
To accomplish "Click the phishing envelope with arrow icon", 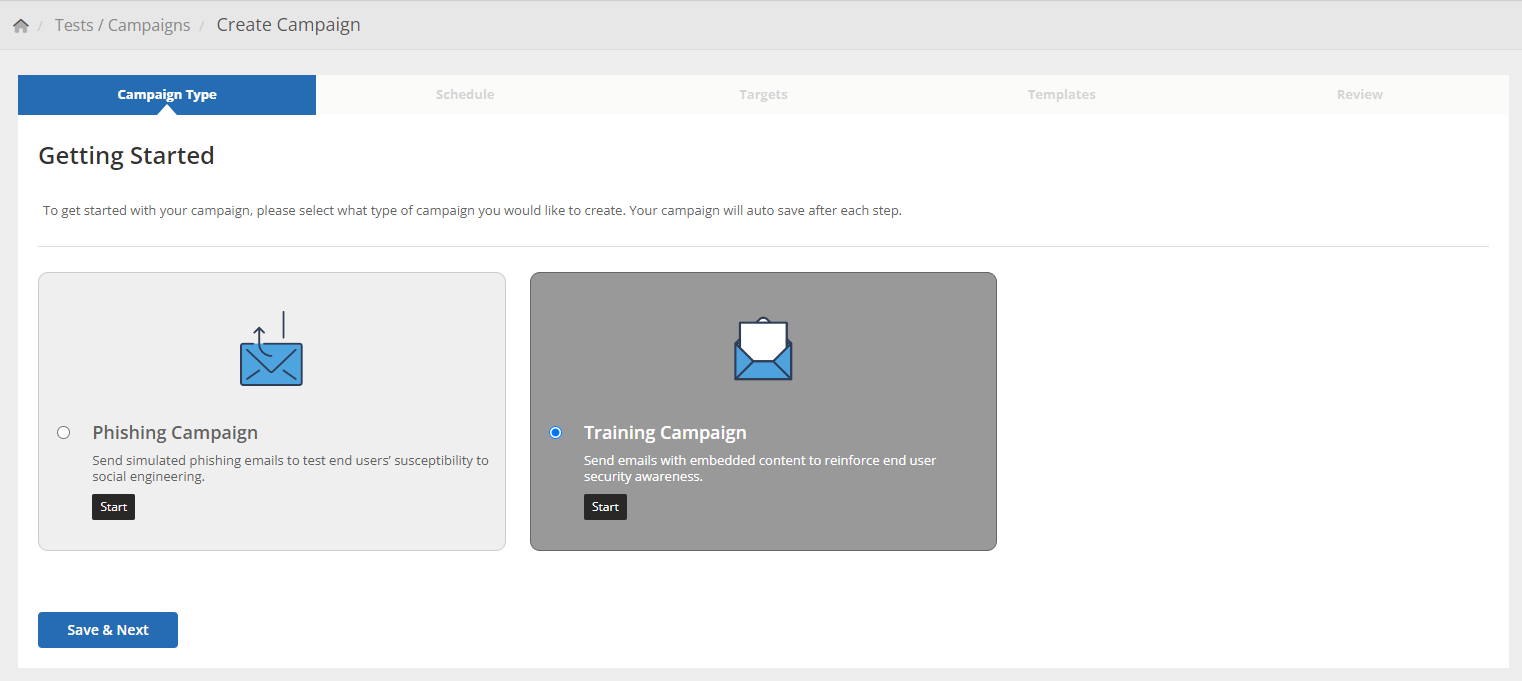I will point(271,348).
